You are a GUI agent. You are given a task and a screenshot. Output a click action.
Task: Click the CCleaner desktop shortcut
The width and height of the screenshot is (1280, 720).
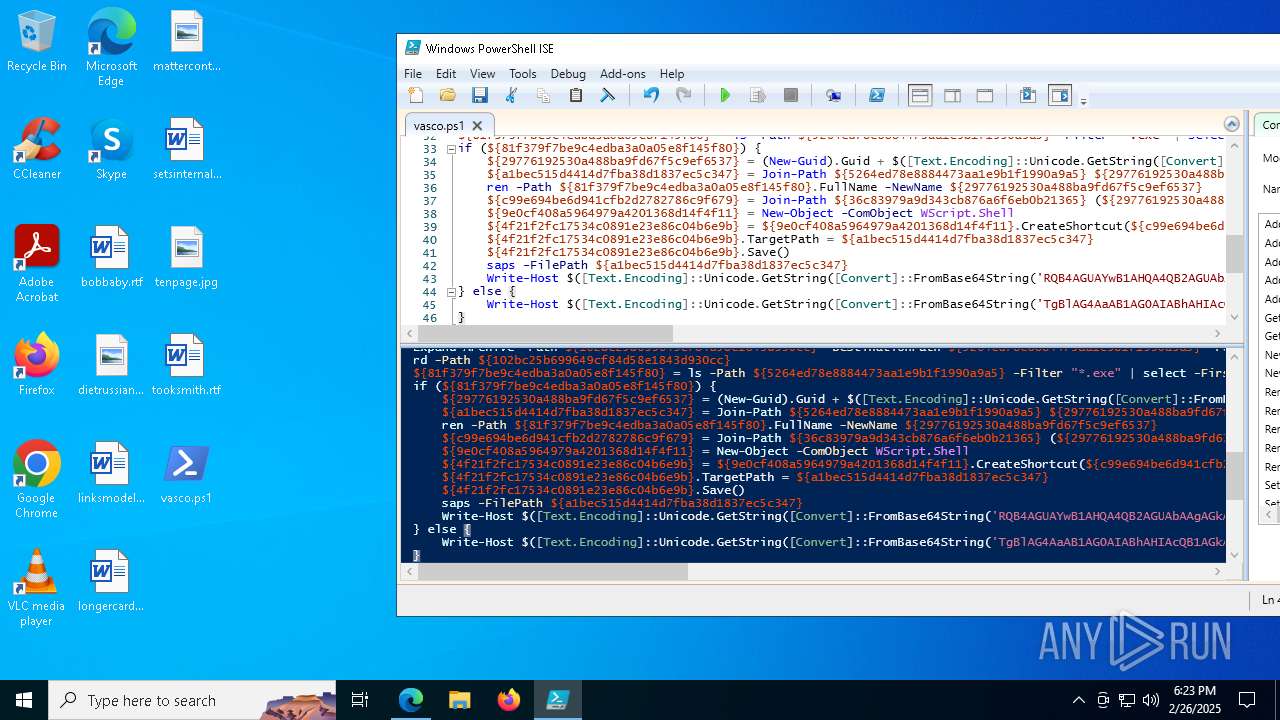pos(37,148)
